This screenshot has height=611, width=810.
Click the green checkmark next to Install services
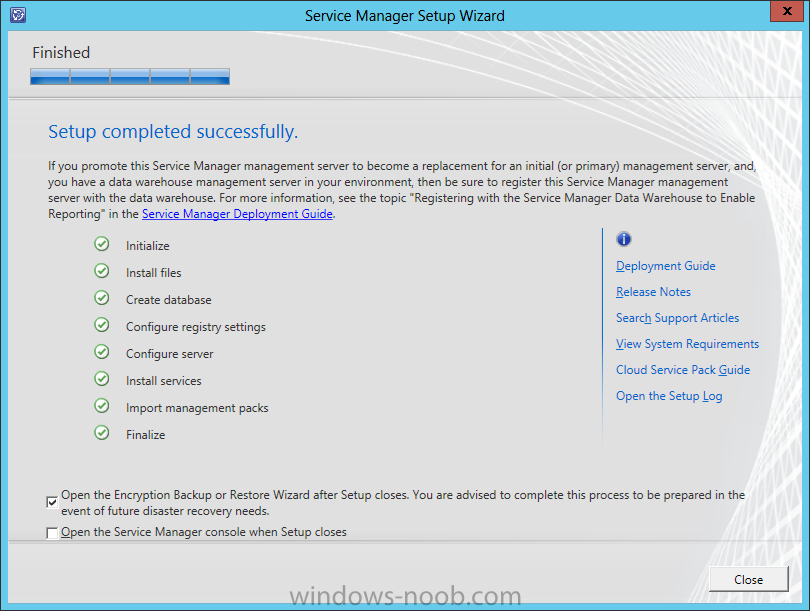(102, 379)
